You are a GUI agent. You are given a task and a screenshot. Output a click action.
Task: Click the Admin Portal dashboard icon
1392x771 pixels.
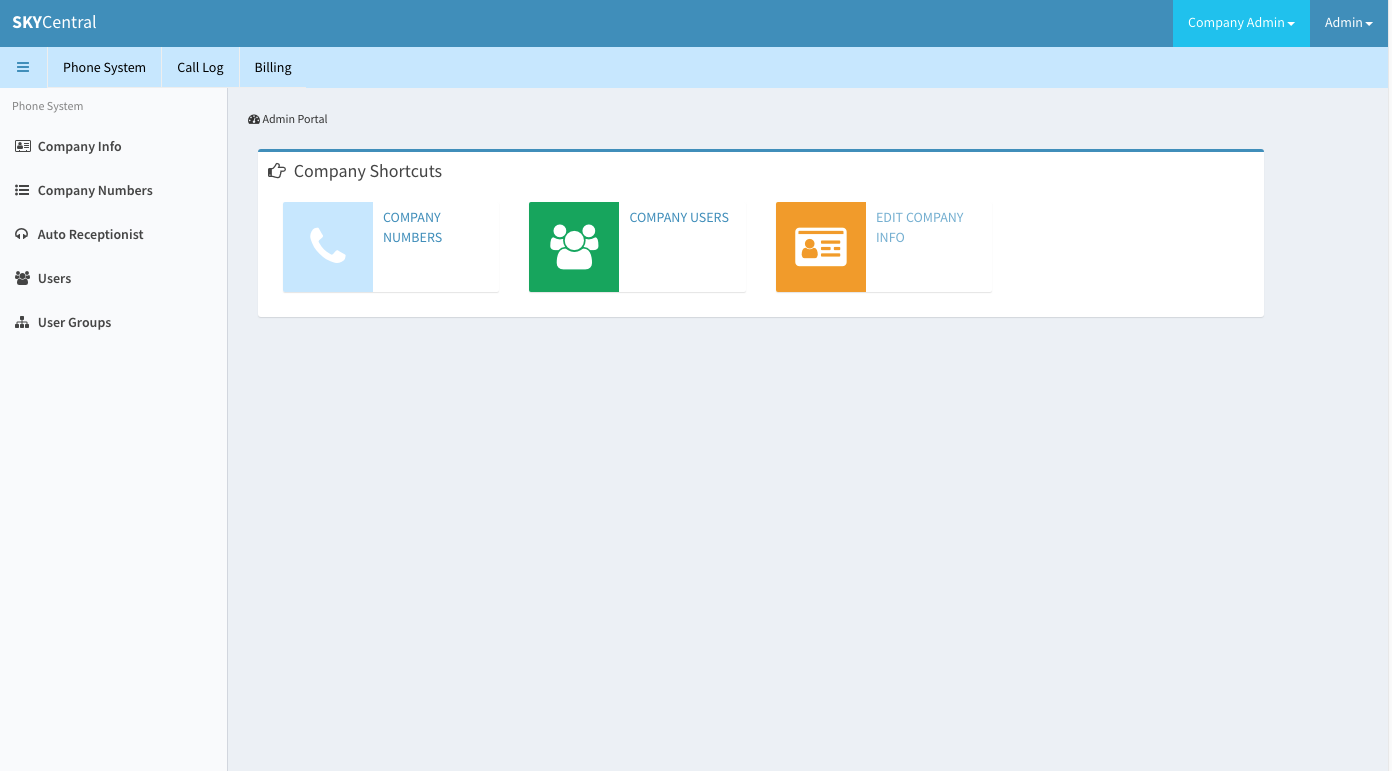pyautogui.click(x=254, y=119)
